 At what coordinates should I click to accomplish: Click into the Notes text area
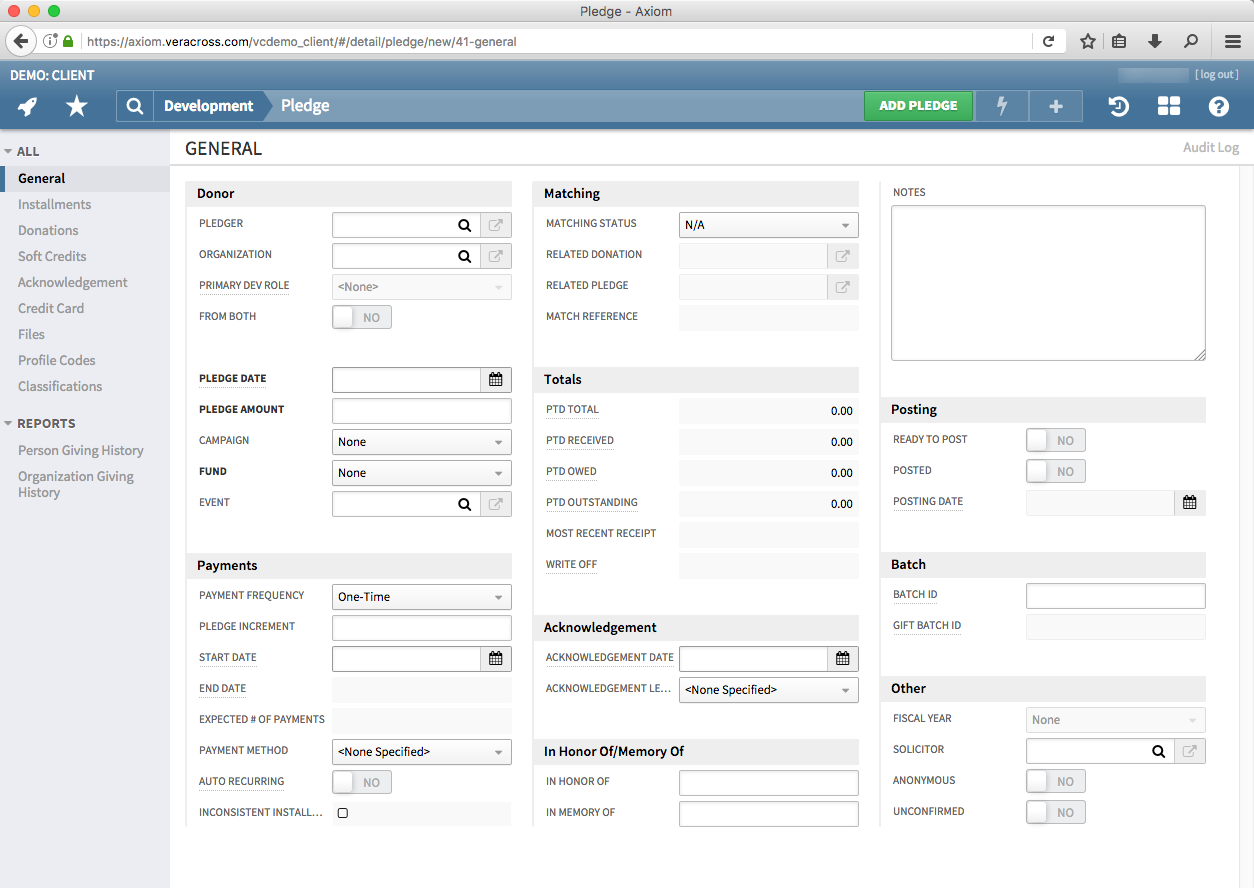(1047, 282)
